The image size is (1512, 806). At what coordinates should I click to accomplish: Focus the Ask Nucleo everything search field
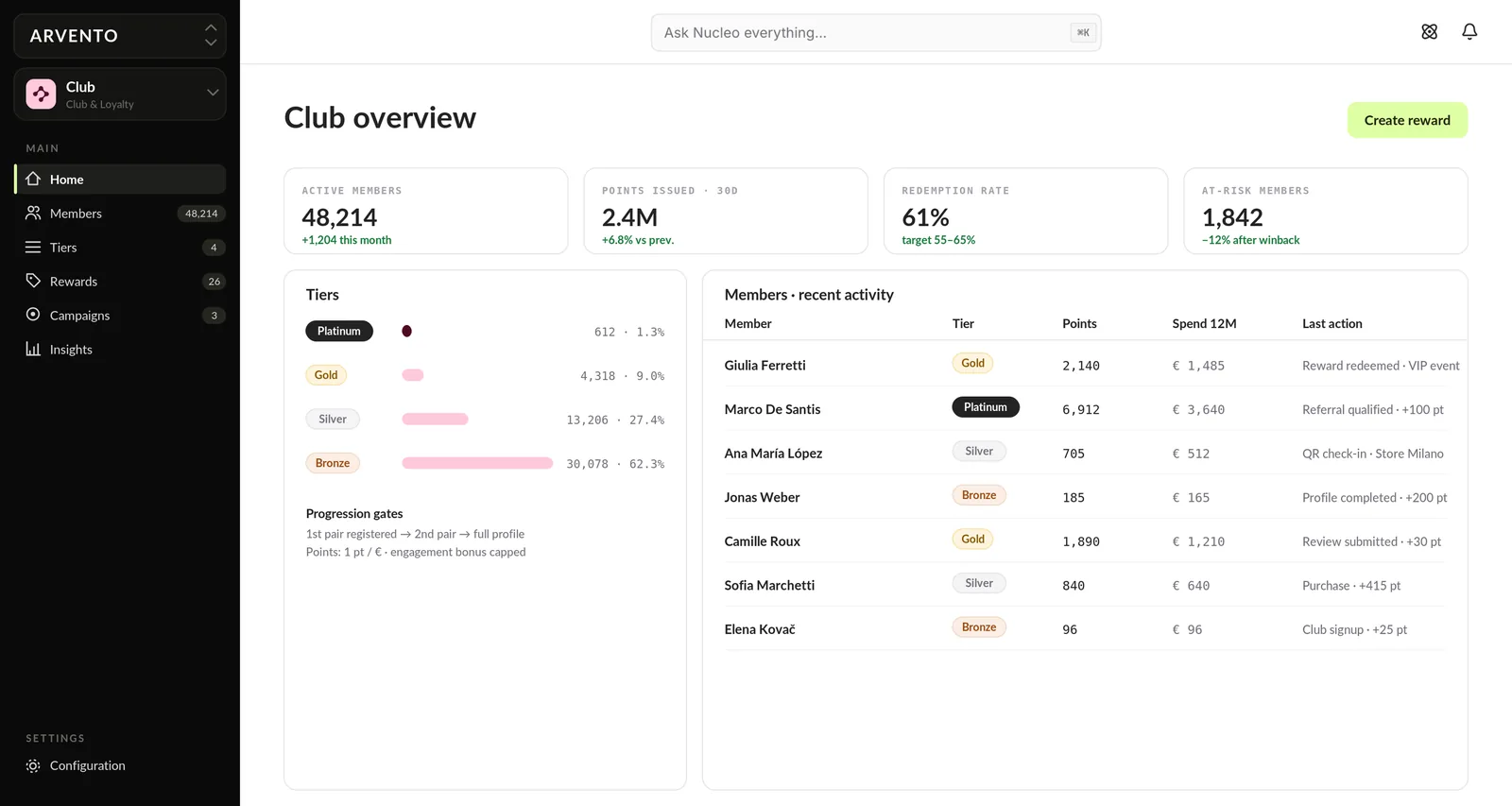(876, 32)
